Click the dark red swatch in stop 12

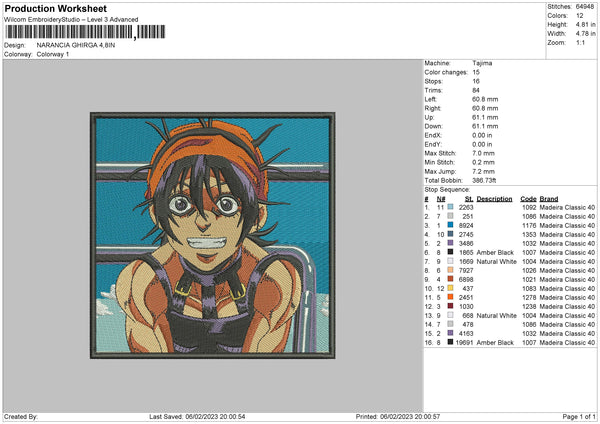pyautogui.click(x=450, y=306)
